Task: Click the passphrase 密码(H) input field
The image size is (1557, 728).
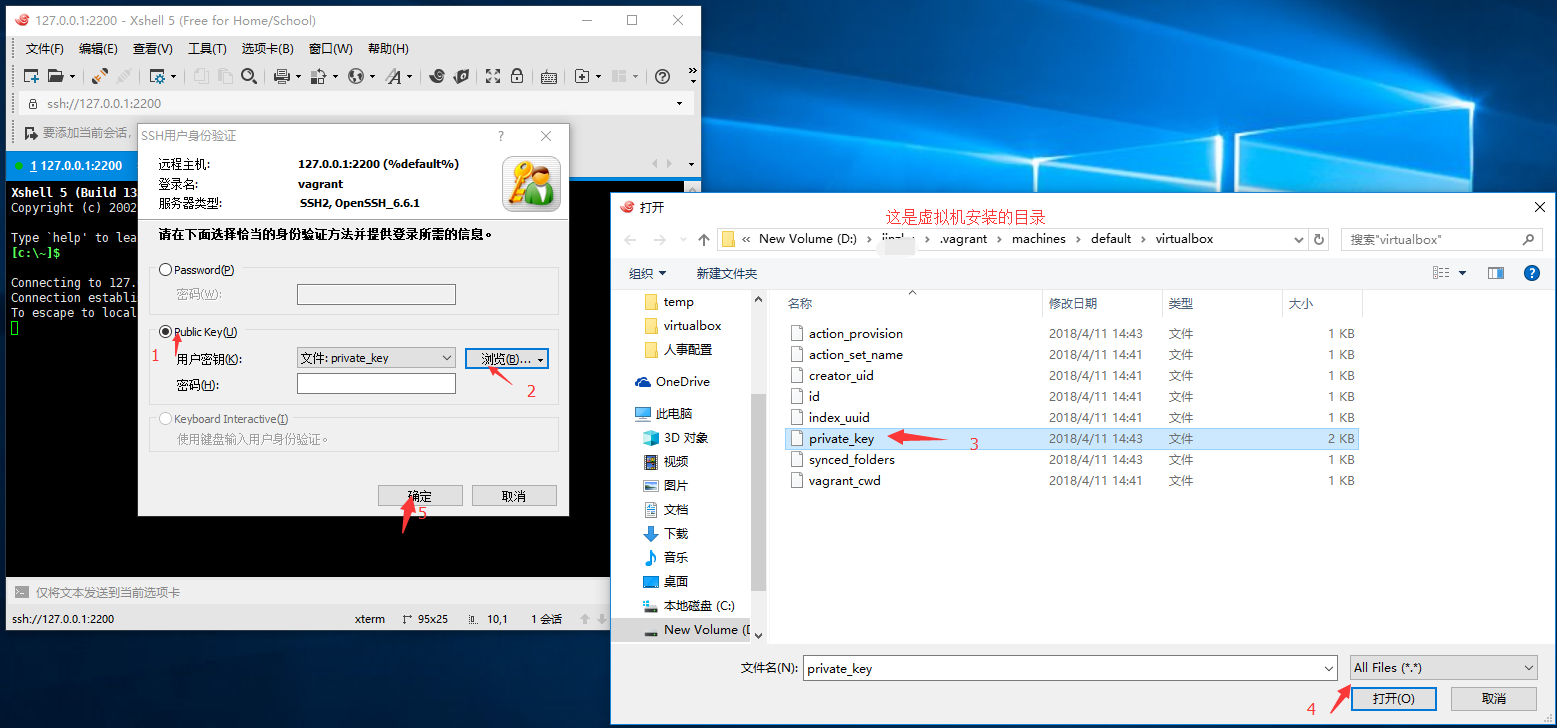Action: point(376,384)
